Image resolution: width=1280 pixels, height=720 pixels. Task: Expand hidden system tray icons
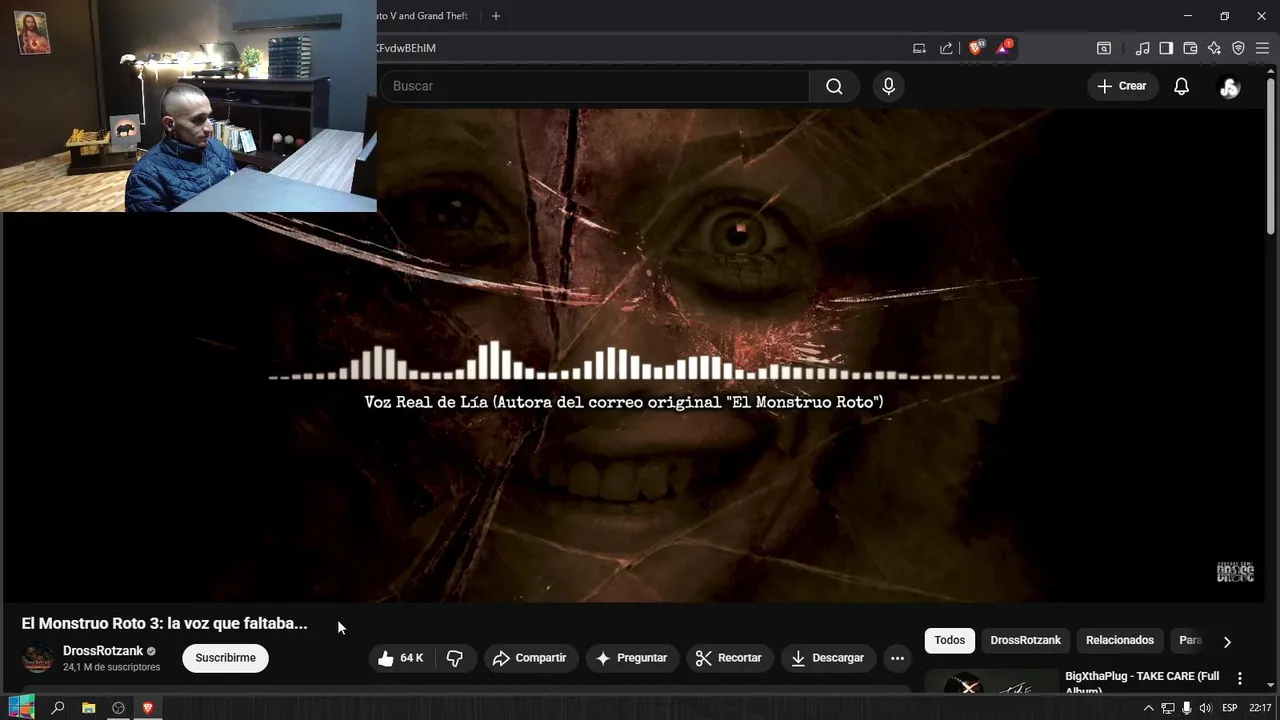coord(1148,708)
